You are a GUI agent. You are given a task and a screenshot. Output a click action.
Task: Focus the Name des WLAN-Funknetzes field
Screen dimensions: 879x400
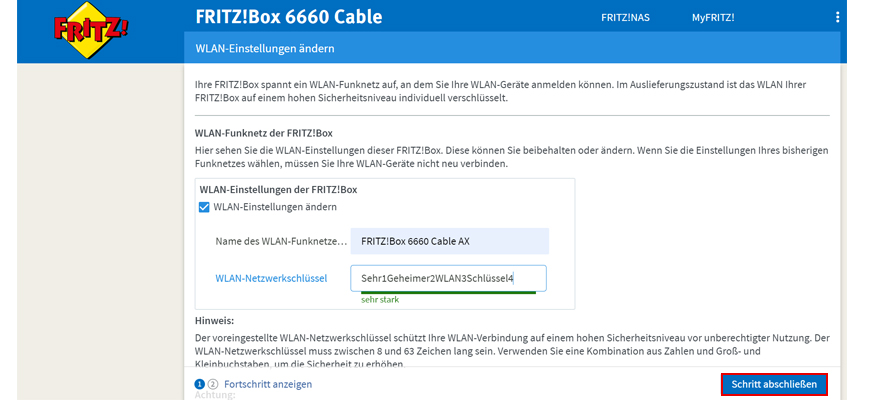449,241
